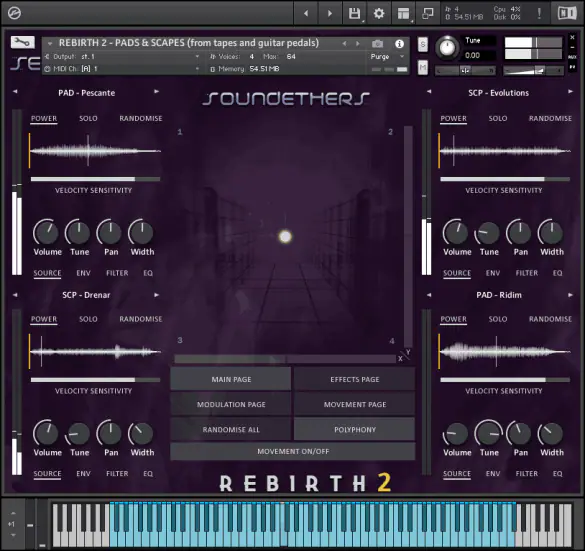The image size is (585, 551).
Task: Open settings with the gear icon
Action: (x=379, y=13)
